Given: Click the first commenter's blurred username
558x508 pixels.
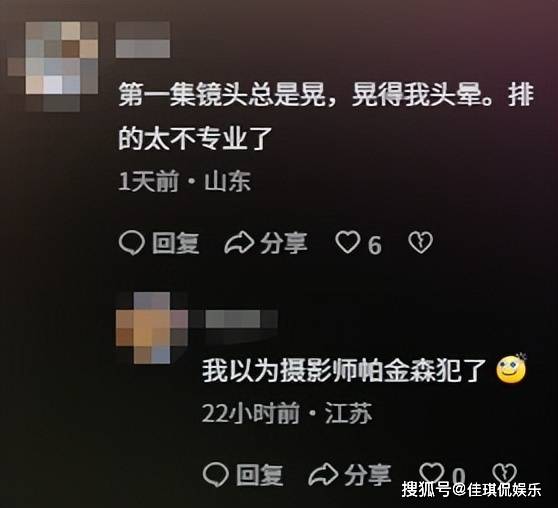Looking at the screenshot, I should tap(143, 40).
